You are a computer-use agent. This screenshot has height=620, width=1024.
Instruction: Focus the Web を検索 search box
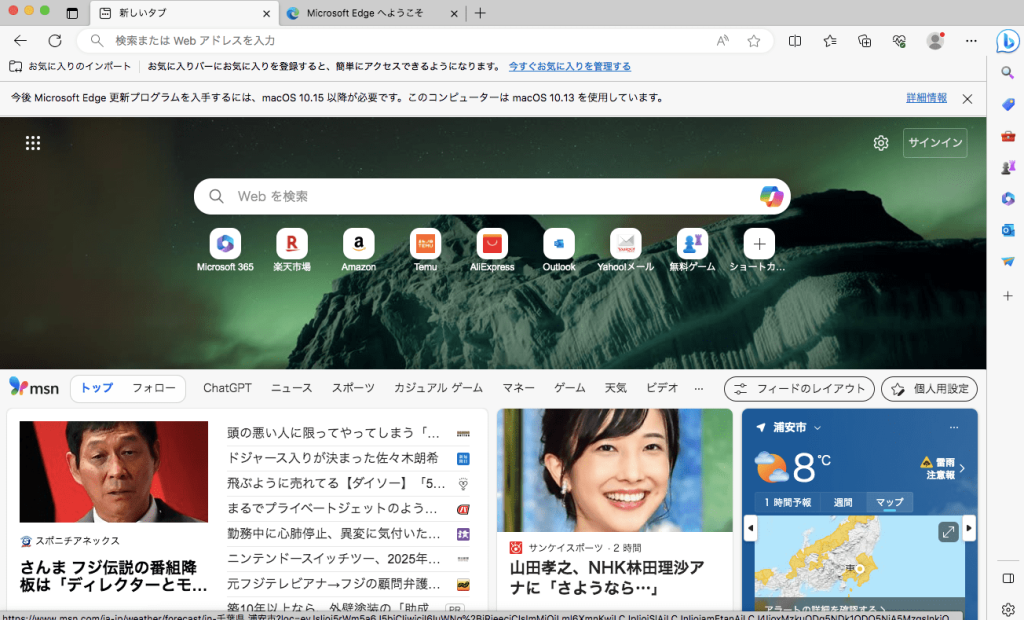click(x=492, y=196)
